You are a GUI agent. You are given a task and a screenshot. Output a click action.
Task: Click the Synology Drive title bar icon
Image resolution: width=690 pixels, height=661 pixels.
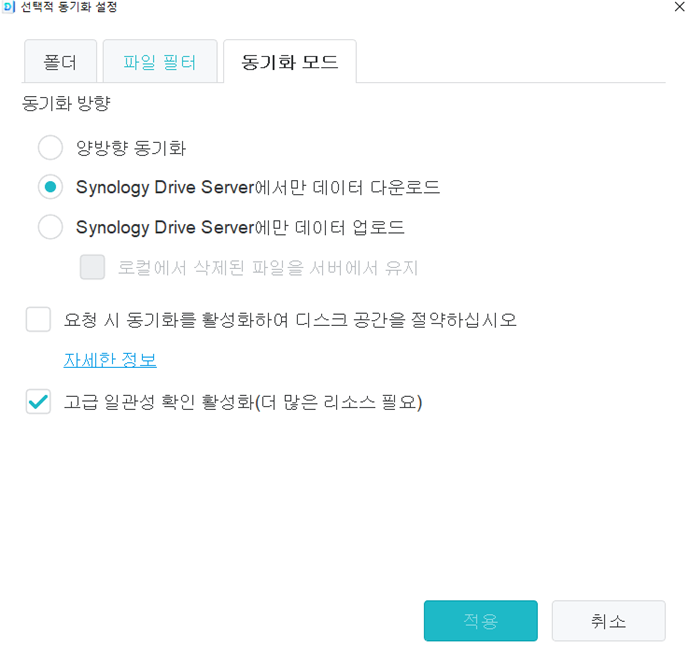(x=10, y=7)
